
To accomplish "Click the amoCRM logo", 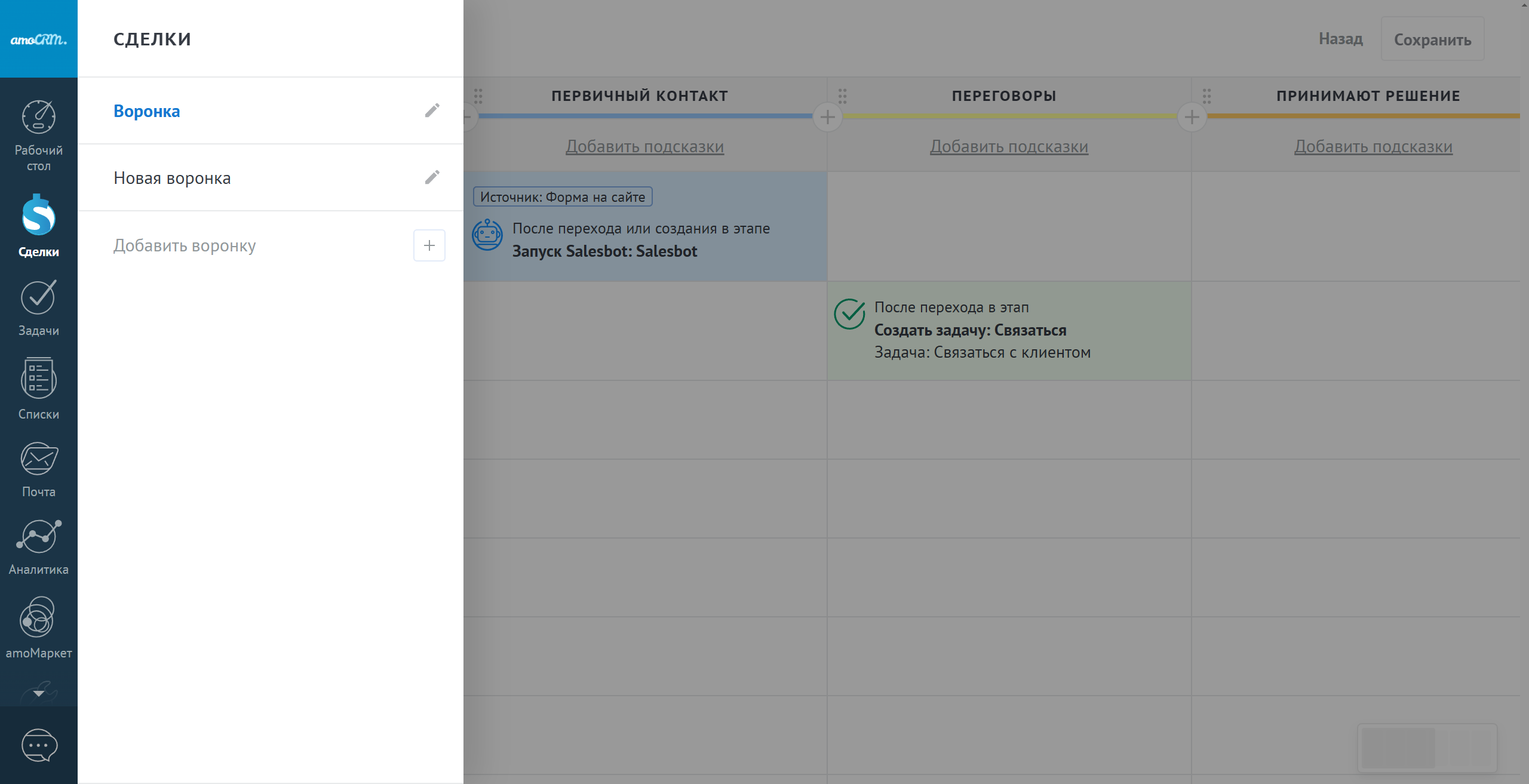I will pos(38,39).
